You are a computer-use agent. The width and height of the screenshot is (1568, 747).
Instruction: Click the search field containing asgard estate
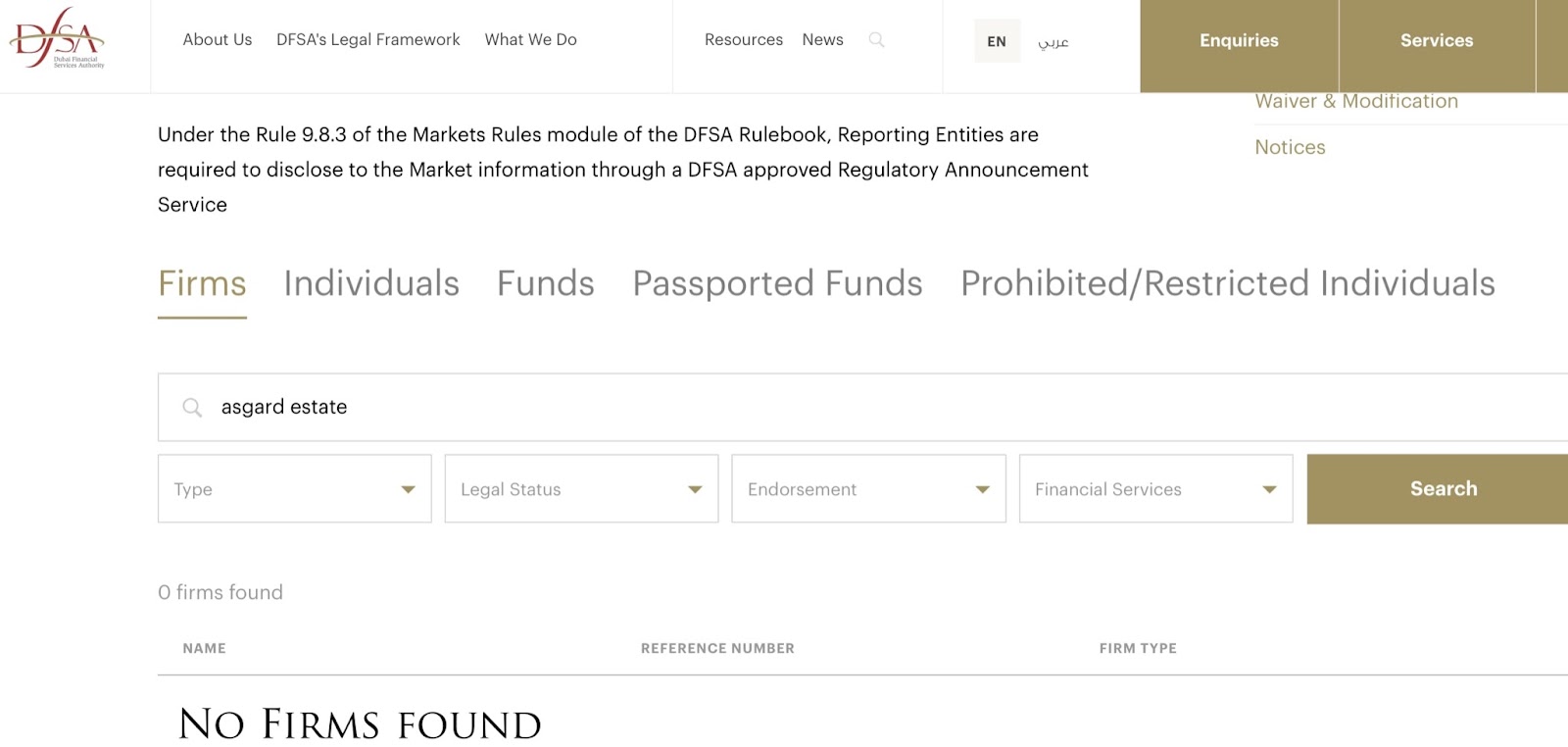click(862, 407)
